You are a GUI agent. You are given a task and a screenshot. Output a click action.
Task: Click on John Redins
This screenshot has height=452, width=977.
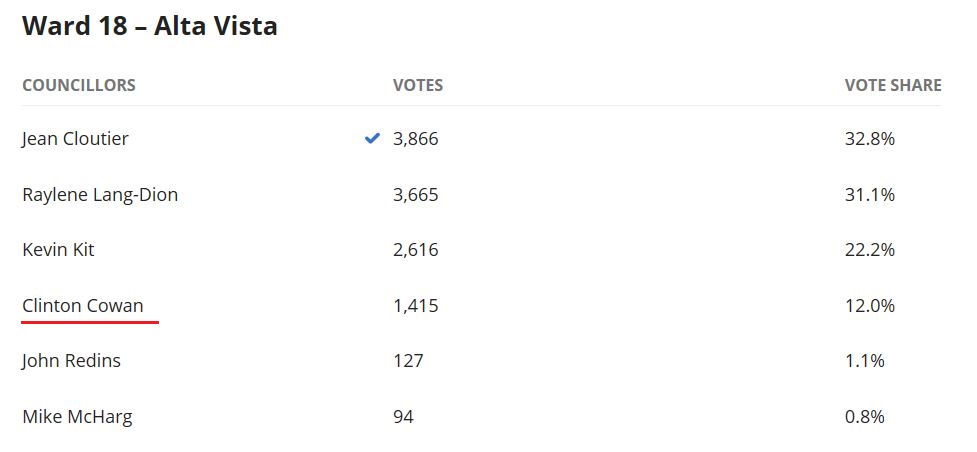pos(71,361)
